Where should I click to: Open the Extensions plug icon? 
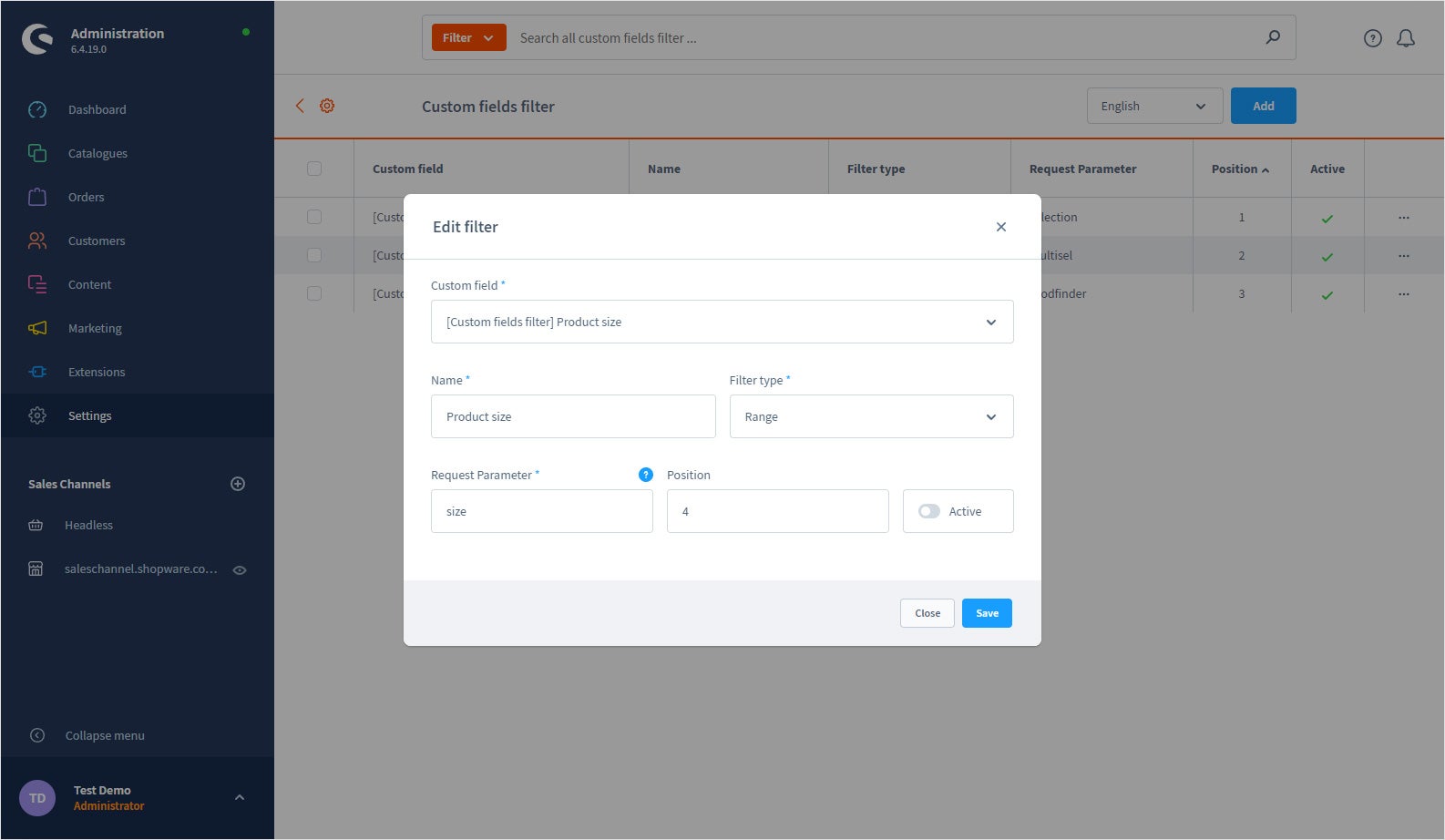37,372
